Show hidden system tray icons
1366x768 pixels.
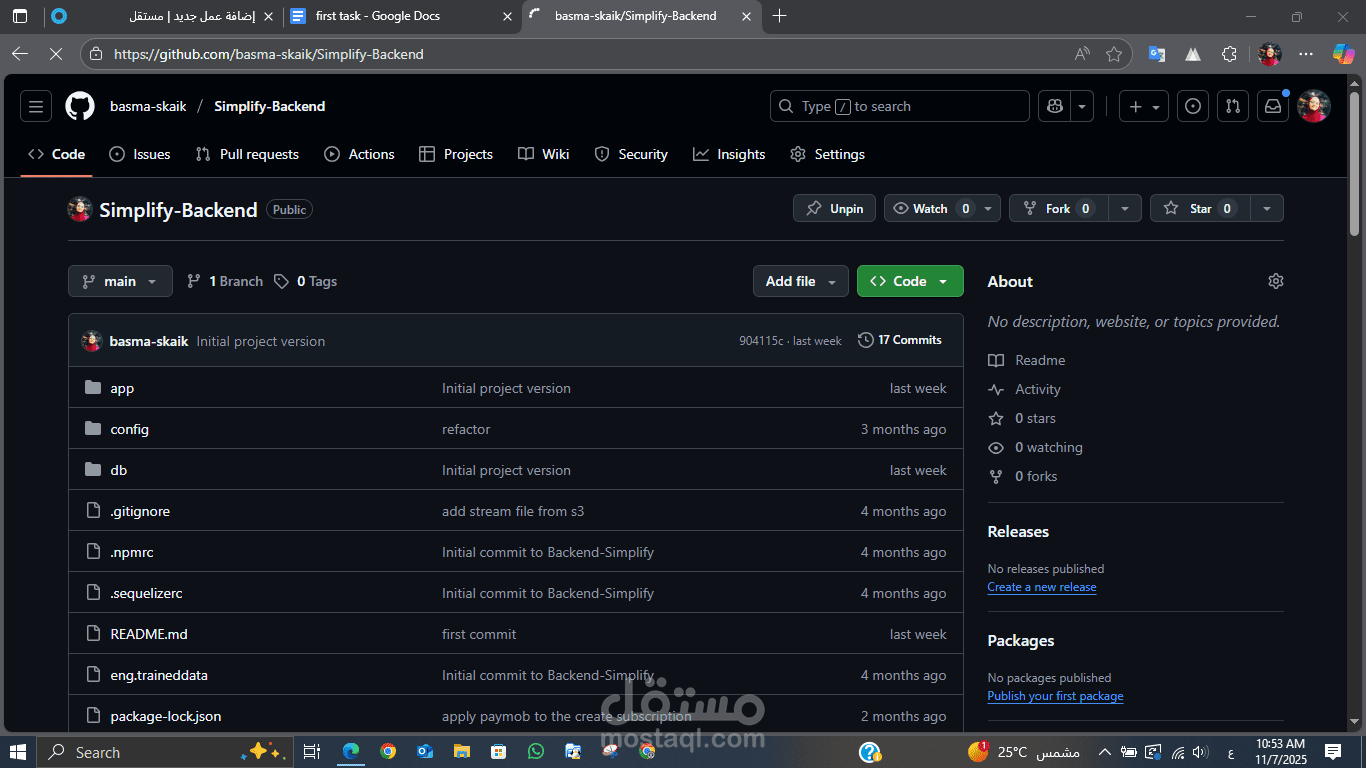click(x=1104, y=752)
